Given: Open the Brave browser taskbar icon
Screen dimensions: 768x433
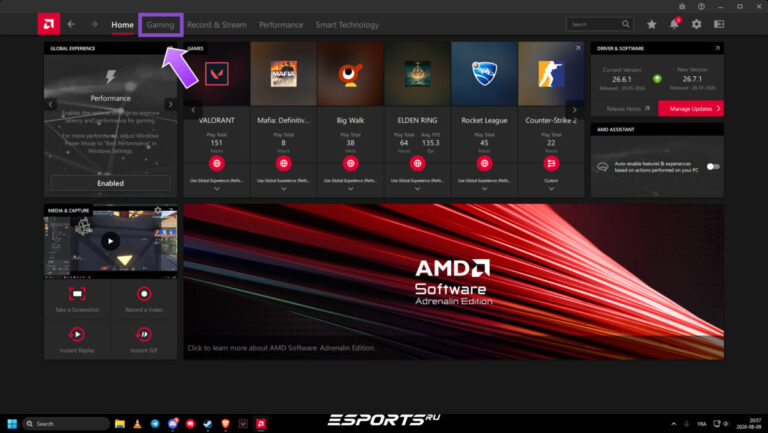Looking at the screenshot, I should (x=225, y=424).
